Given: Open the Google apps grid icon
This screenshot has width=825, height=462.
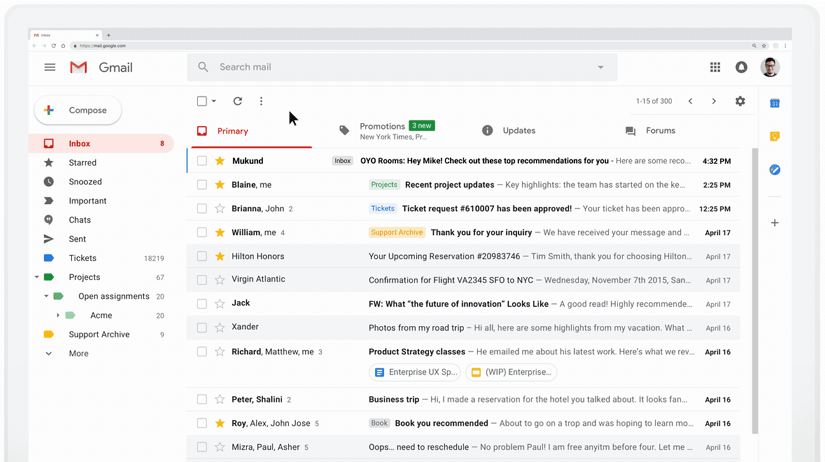Looking at the screenshot, I should click(x=714, y=67).
